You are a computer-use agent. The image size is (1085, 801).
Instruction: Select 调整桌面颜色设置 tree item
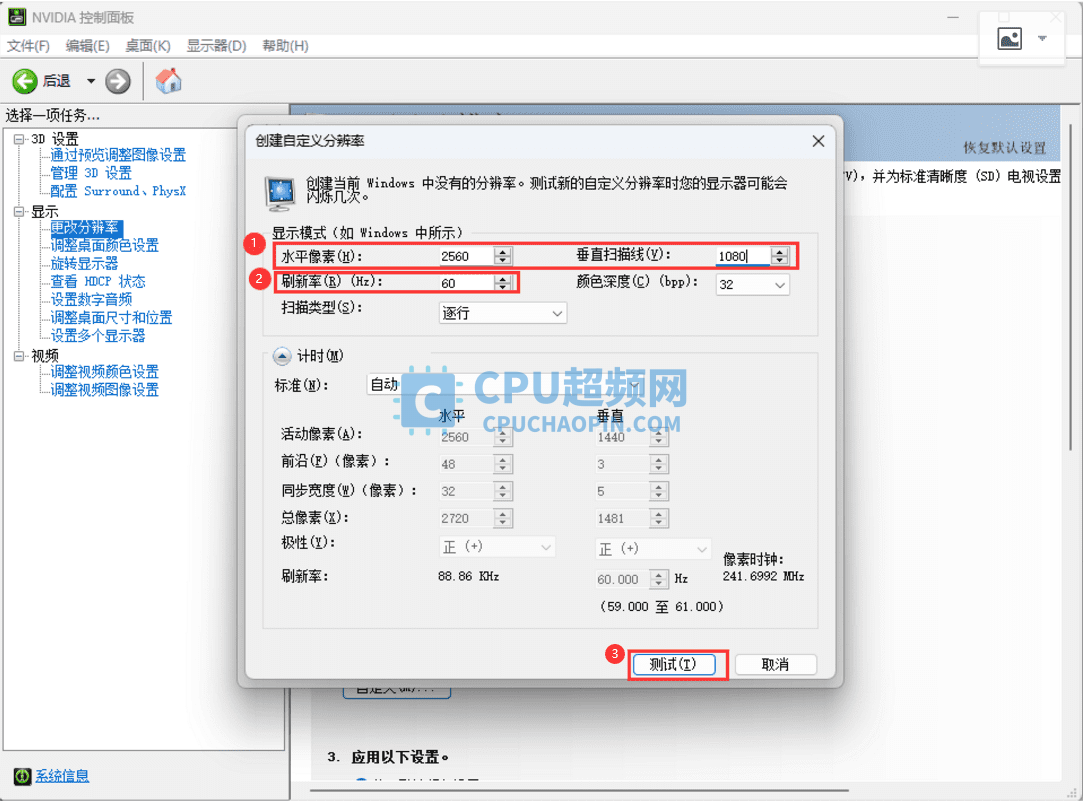(x=104, y=246)
